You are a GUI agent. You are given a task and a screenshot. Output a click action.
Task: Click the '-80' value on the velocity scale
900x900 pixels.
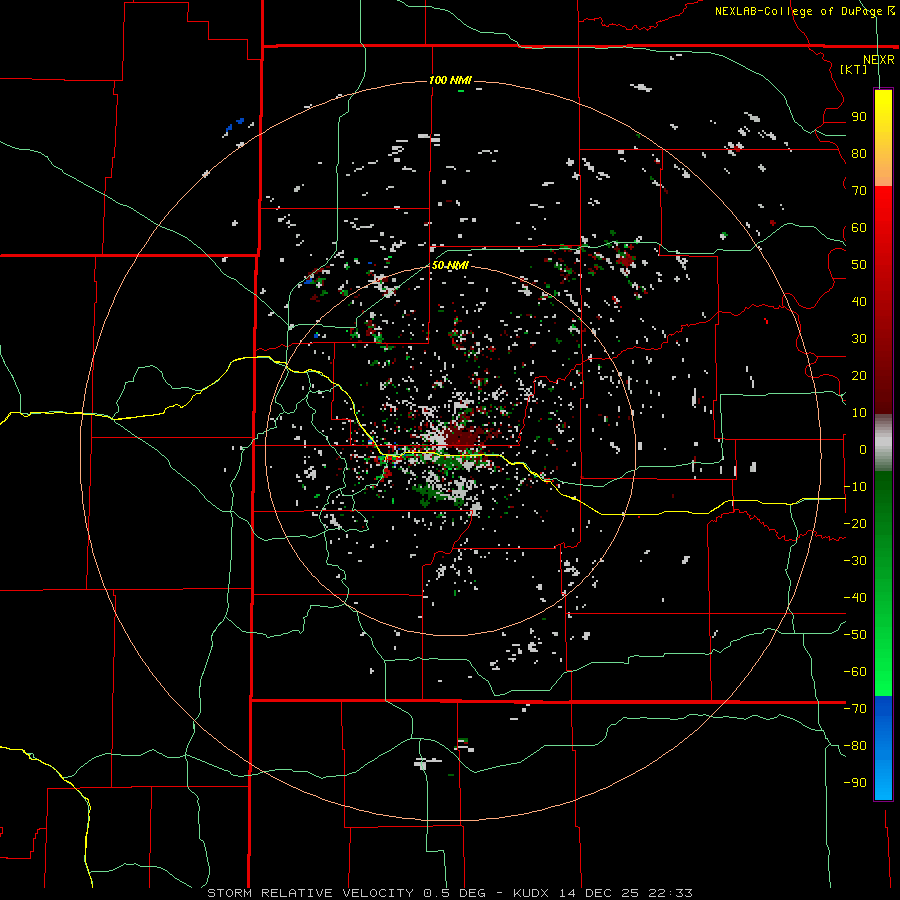pos(855,746)
